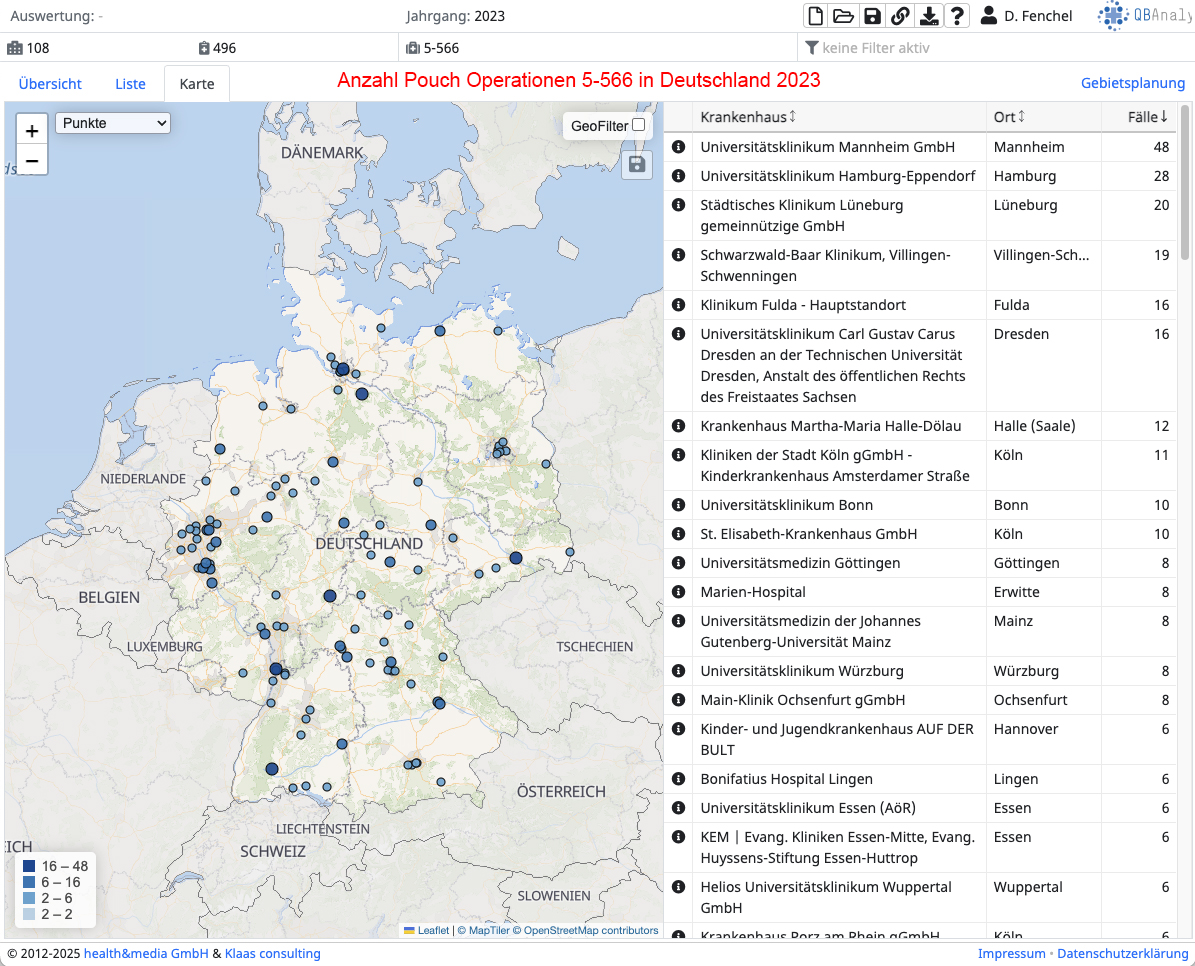Open info for Universitätsklinikum Würzburg

click(678, 671)
